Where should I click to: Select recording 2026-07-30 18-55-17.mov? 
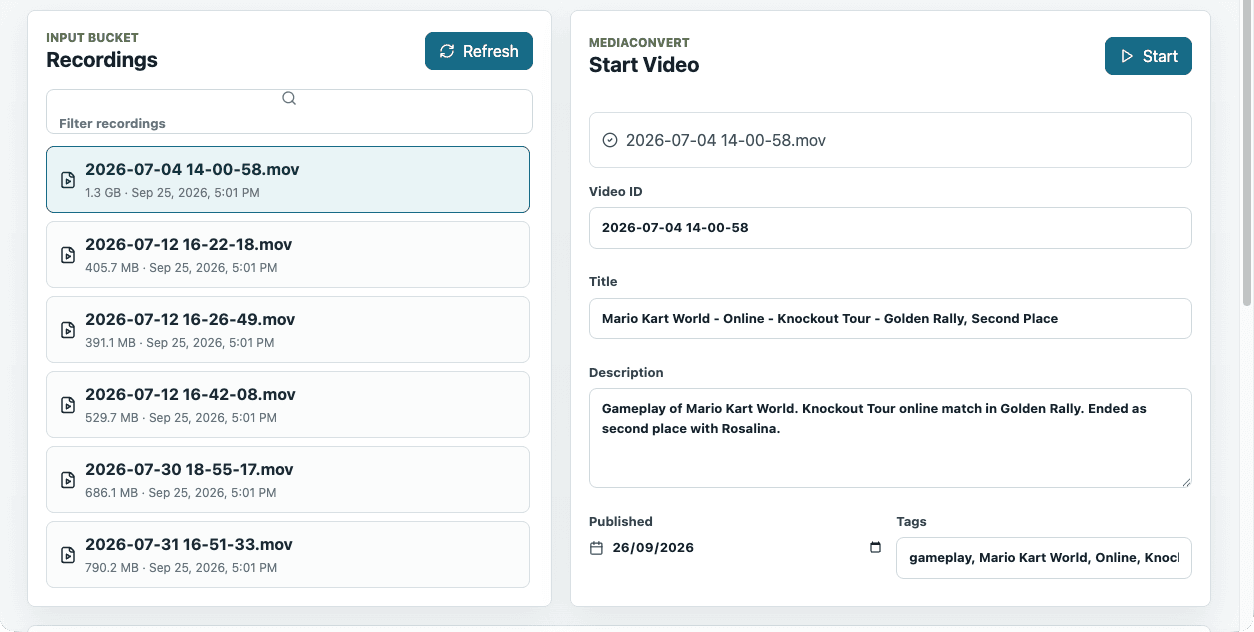[288, 480]
